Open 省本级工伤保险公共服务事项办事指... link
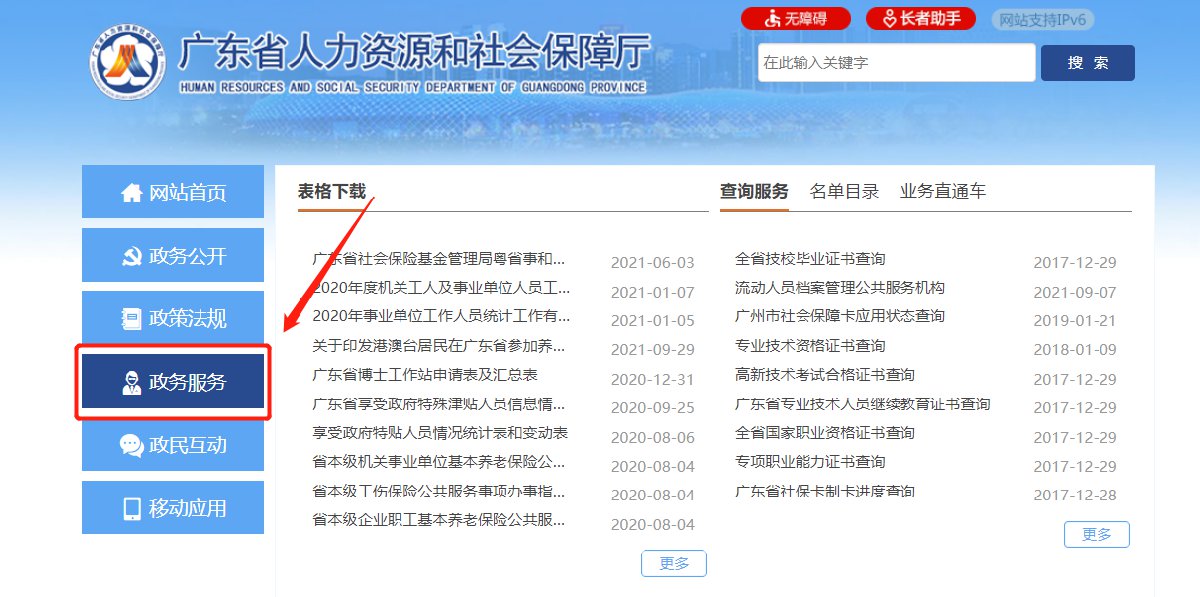The height and width of the screenshot is (597, 1200). pos(439,491)
